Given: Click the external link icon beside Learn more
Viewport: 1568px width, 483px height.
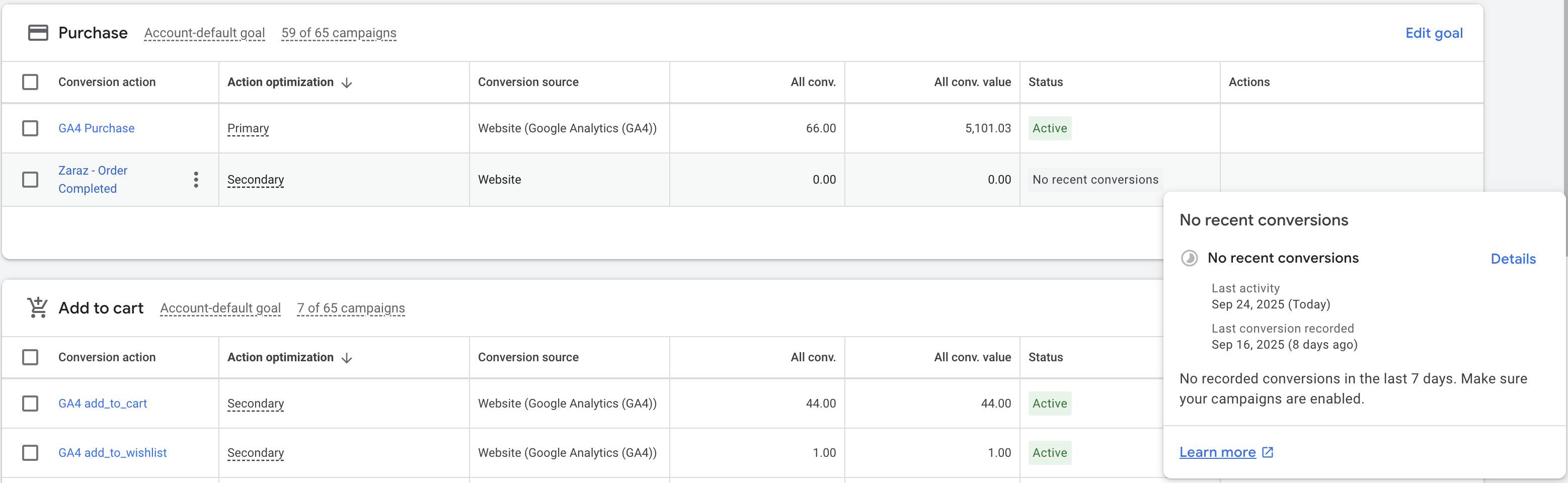Looking at the screenshot, I should (x=1268, y=452).
